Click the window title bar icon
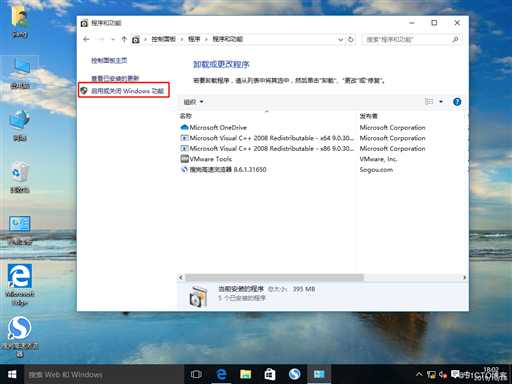 point(84,23)
